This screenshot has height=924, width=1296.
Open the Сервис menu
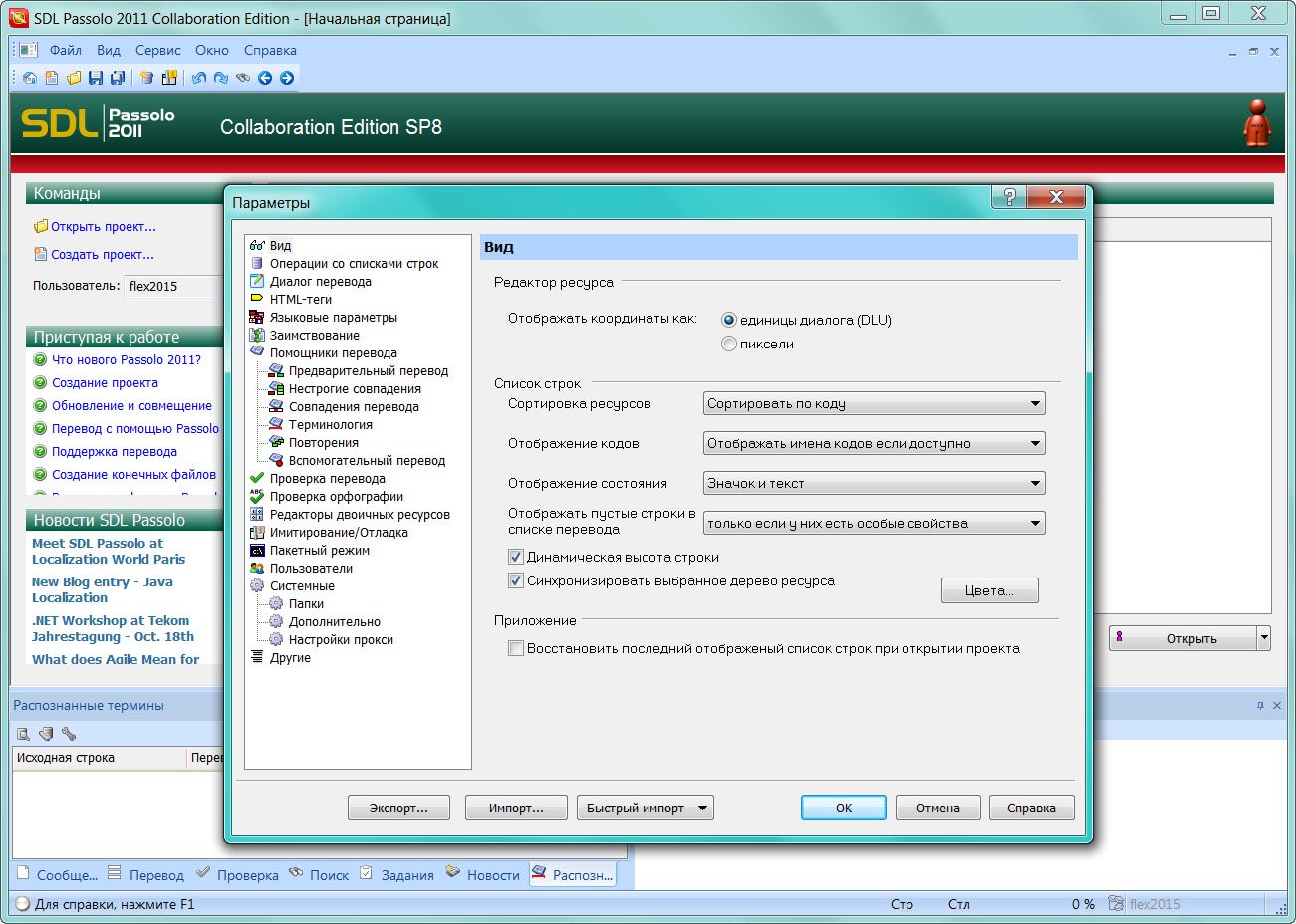pyautogui.click(x=158, y=50)
